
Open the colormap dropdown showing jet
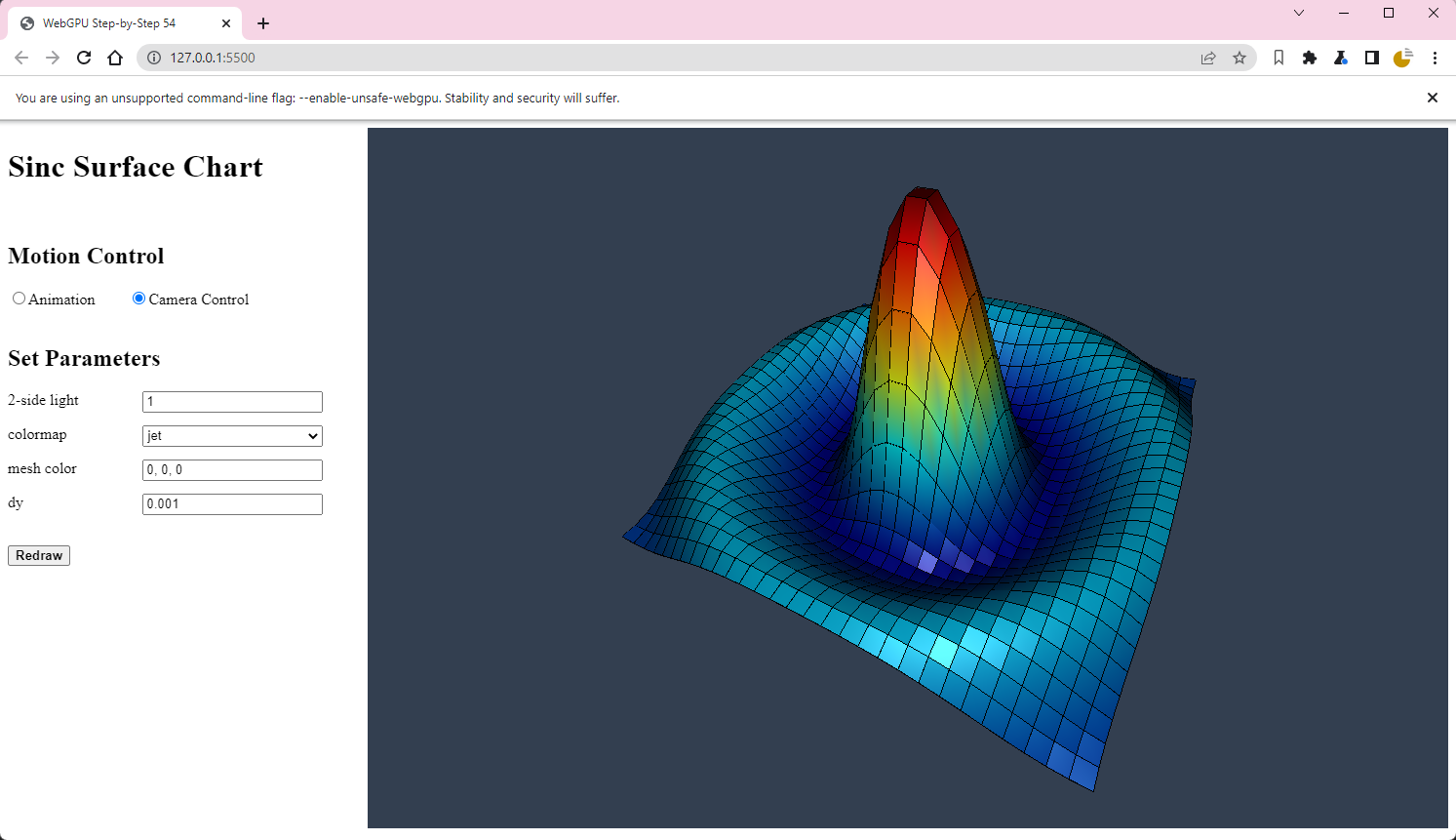coord(232,436)
